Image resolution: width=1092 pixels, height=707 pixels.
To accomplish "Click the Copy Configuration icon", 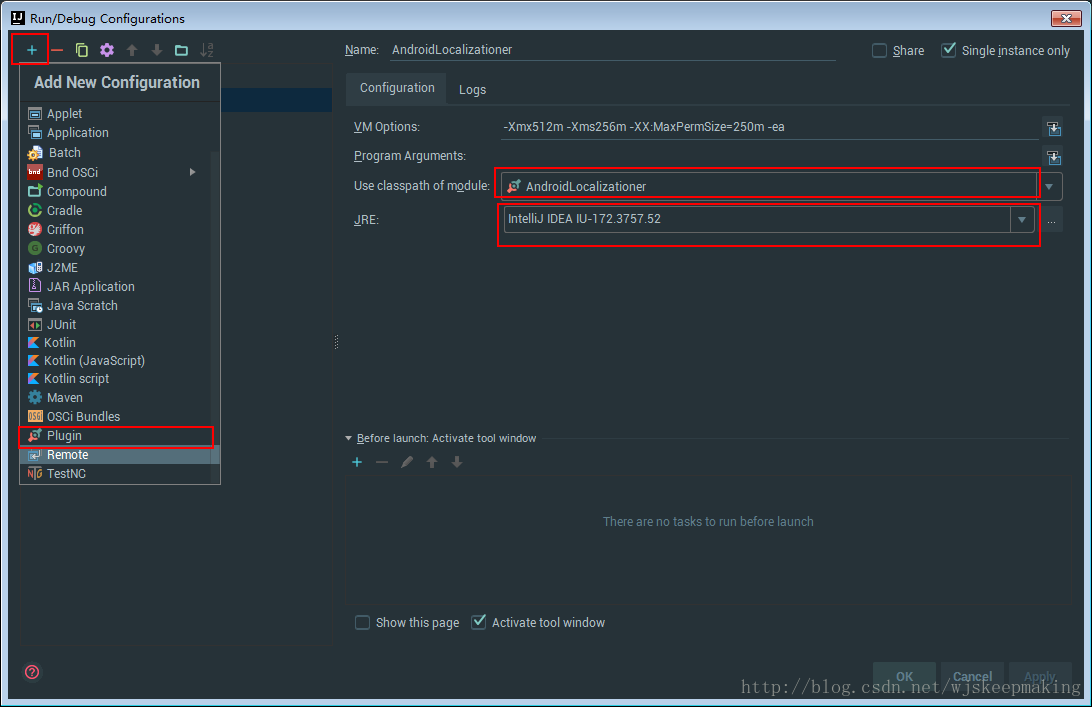I will pos(81,50).
